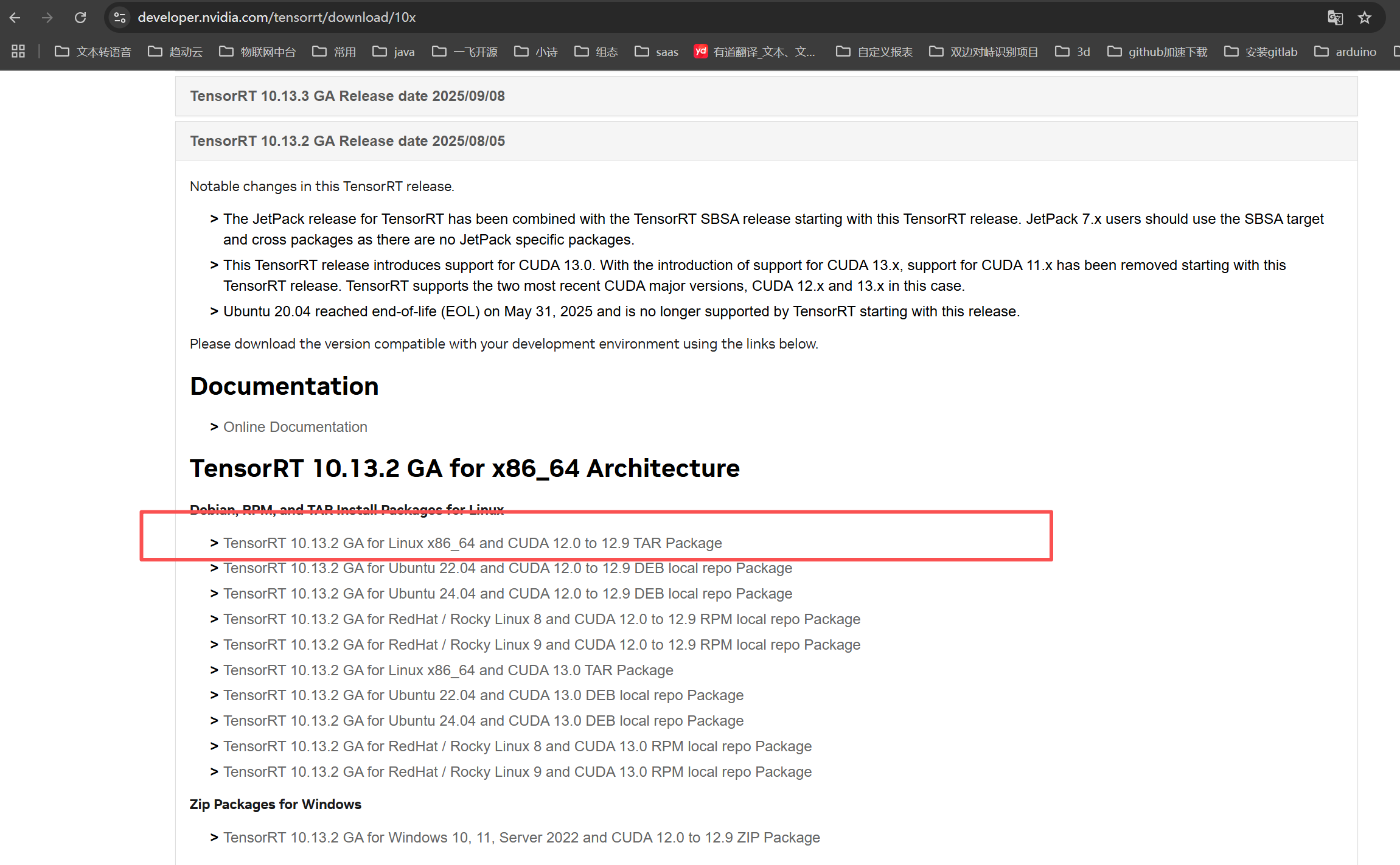Download Ubuntu 24.04 CUDA 13.0 DEB local repo
The image size is (1400, 865).
pyautogui.click(x=483, y=721)
